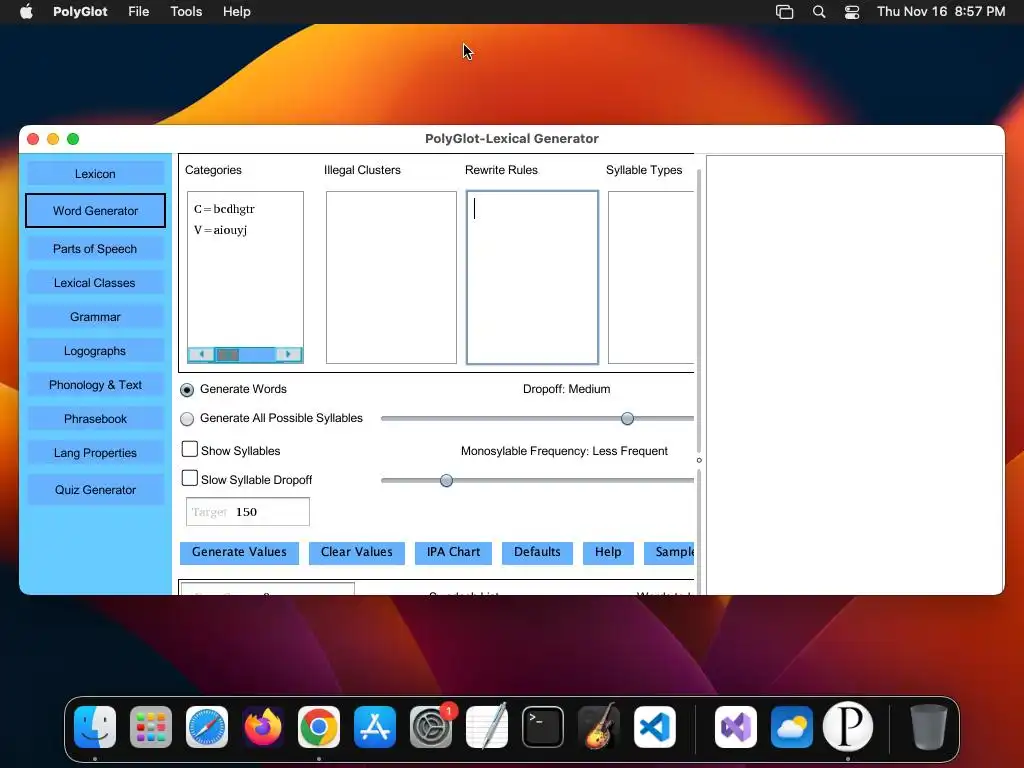Open the Grammar section

point(95,317)
